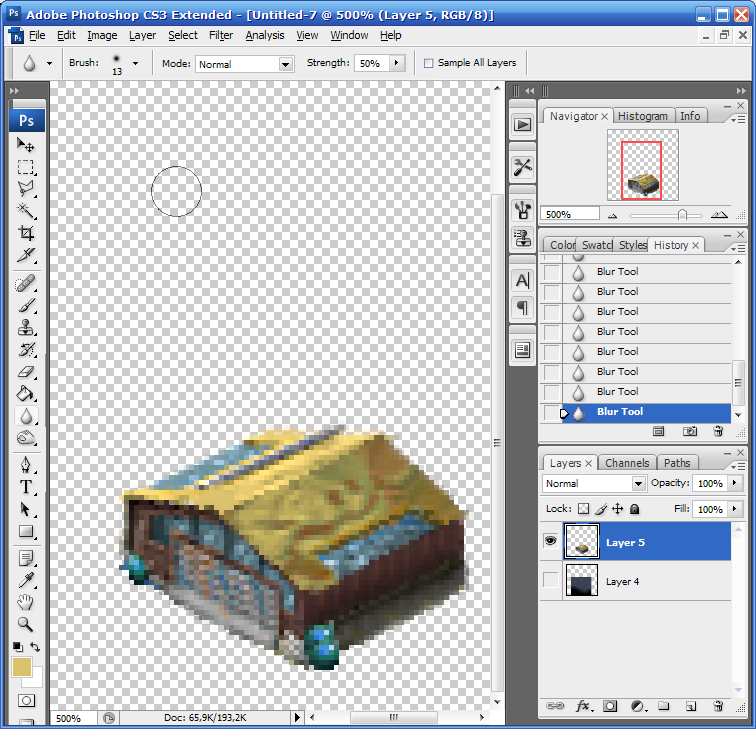Screen dimensions: 756x729
Task: Click the Layer 4 thumbnail
Action: 581,580
